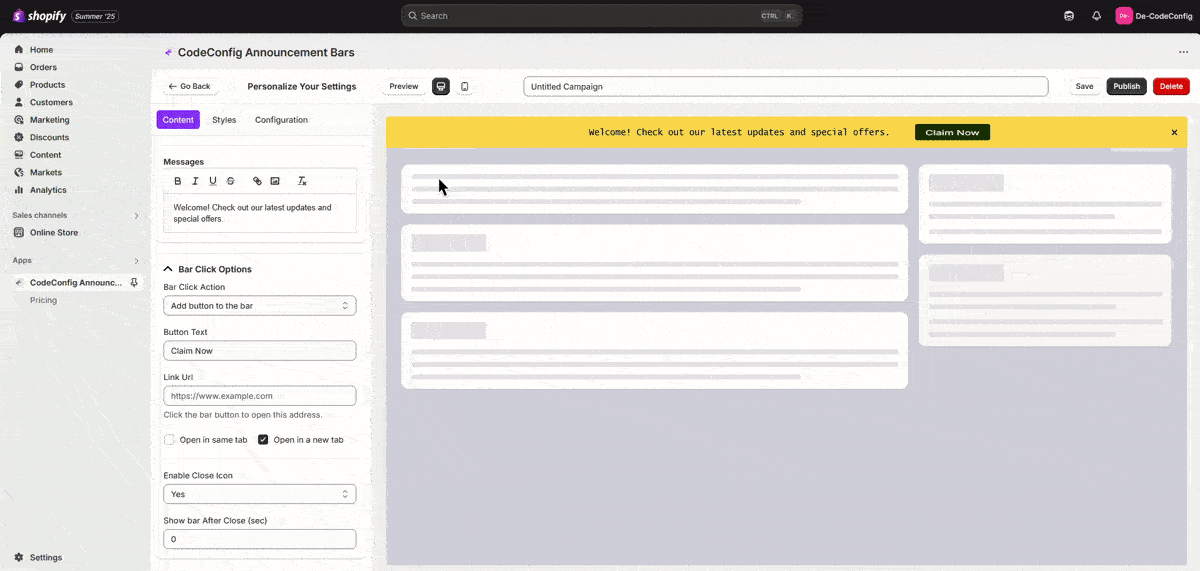Open Customers in the sidebar

tap(51, 102)
